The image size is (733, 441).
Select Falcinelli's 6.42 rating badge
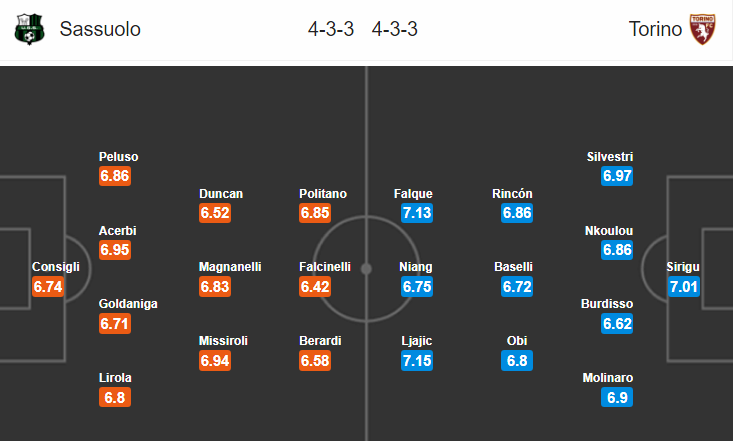315,287
